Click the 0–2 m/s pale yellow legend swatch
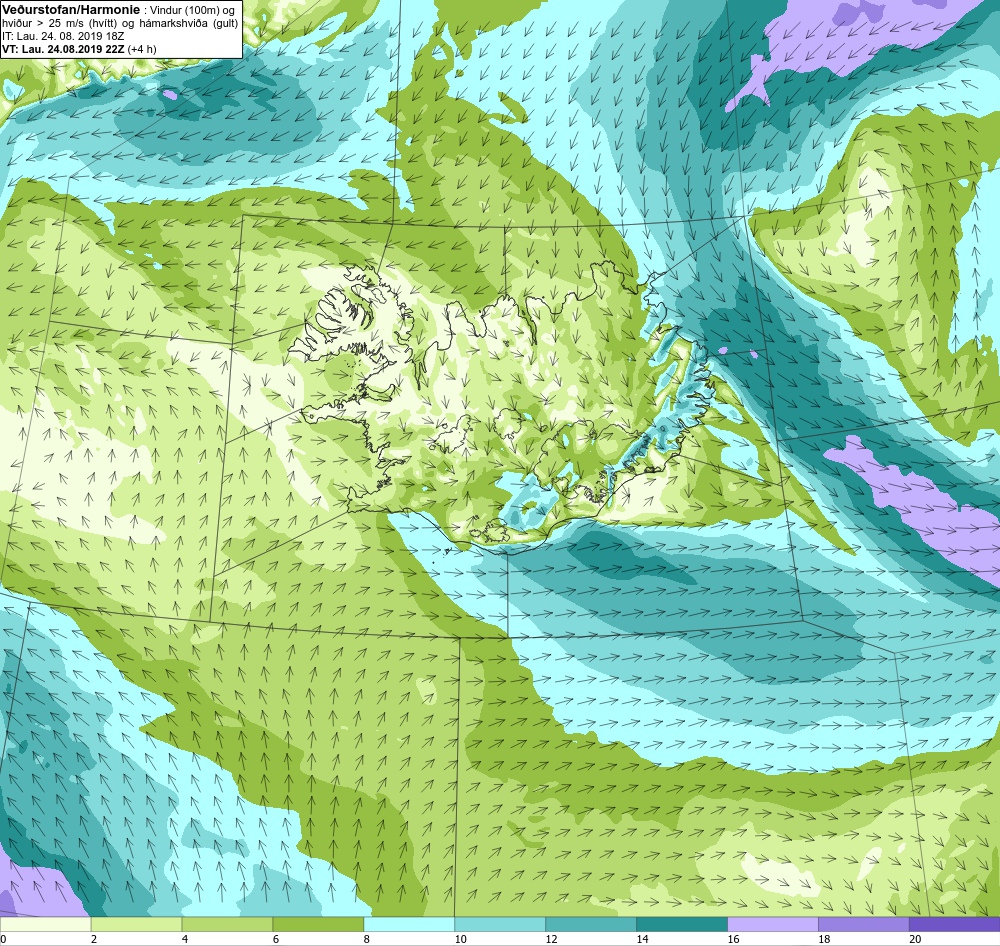Screen dimensions: 1000x946 coord(45,924)
